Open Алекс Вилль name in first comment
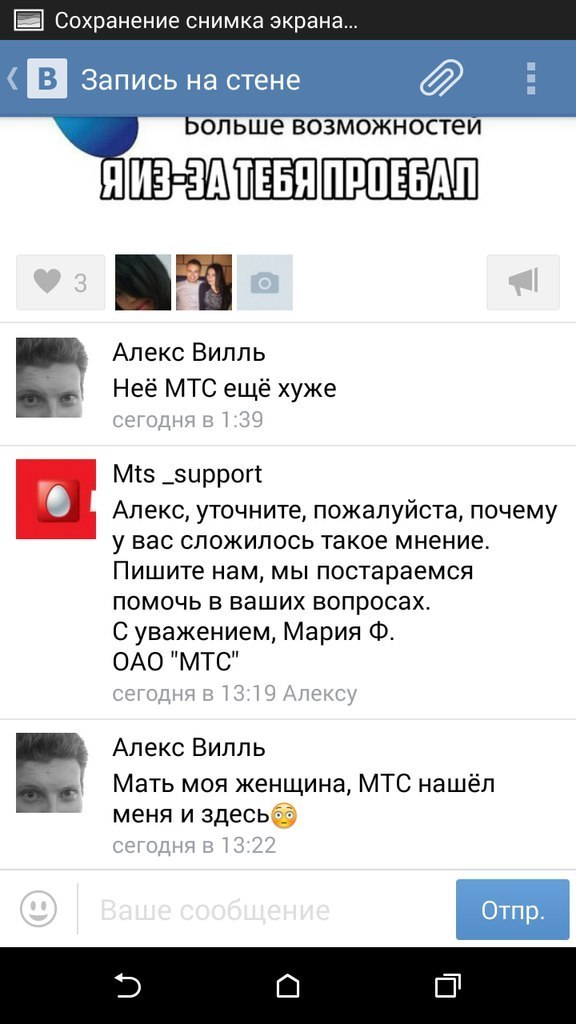The width and height of the screenshot is (576, 1024). coord(189,353)
